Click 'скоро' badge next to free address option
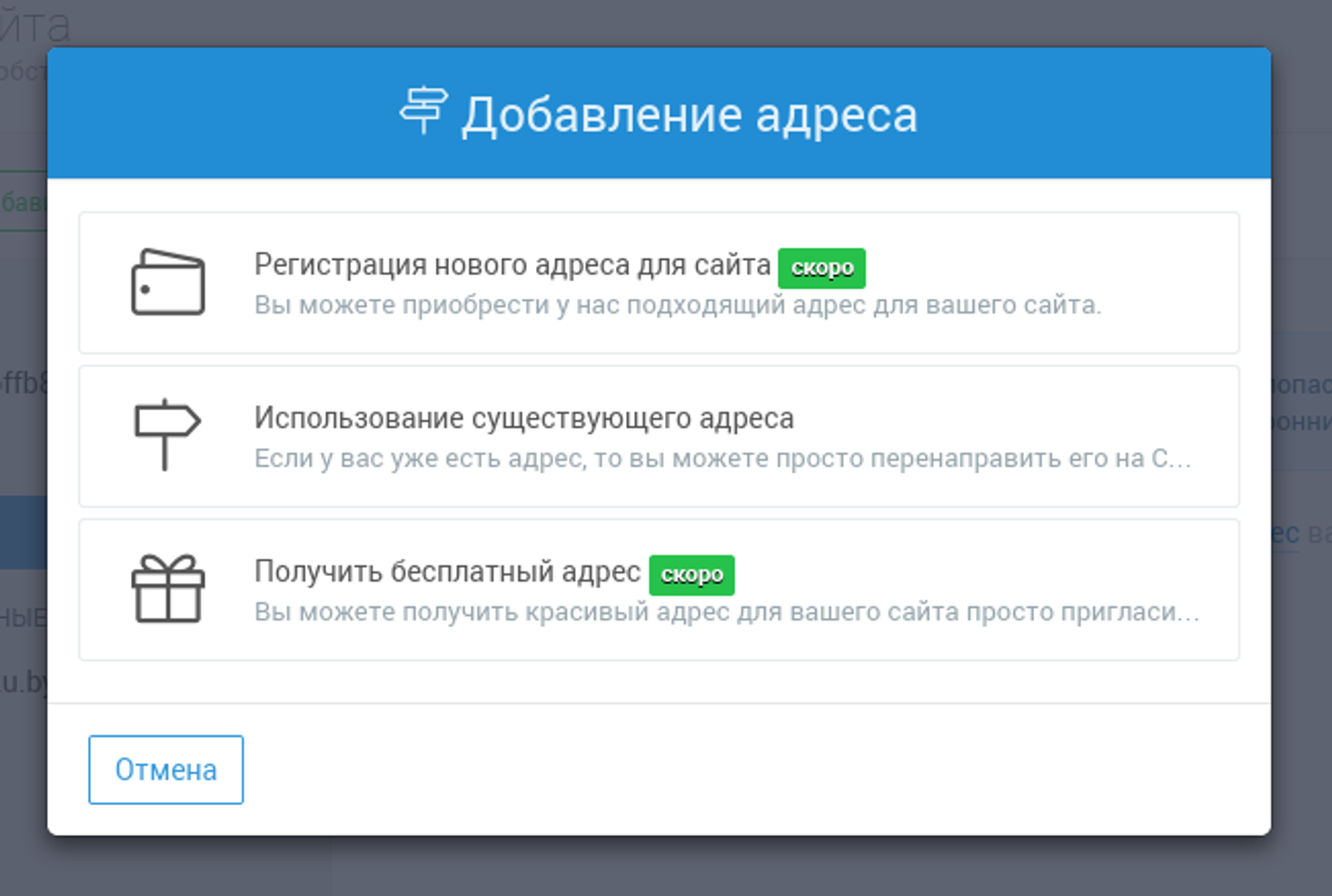Viewport: 1332px width, 896px height. (691, 575)
